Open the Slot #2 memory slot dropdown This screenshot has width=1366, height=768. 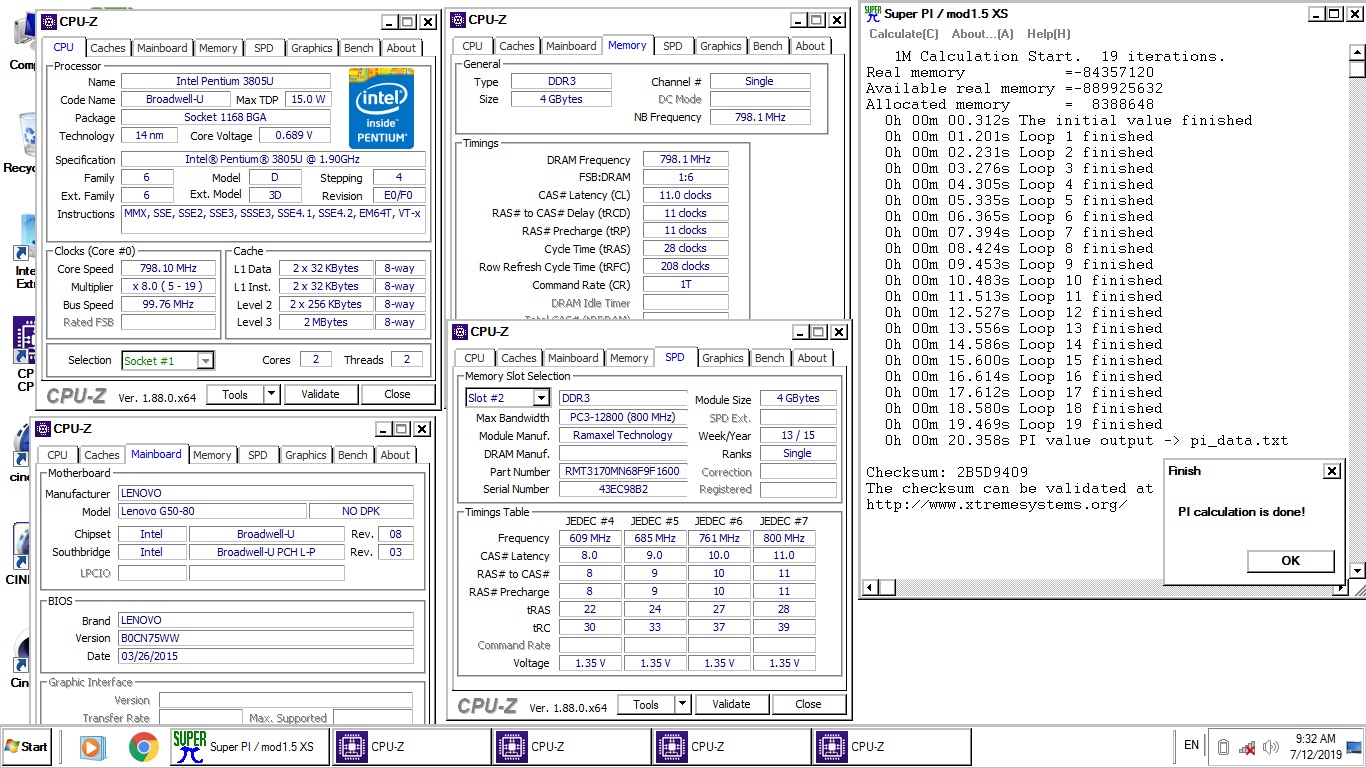[540, 398]
